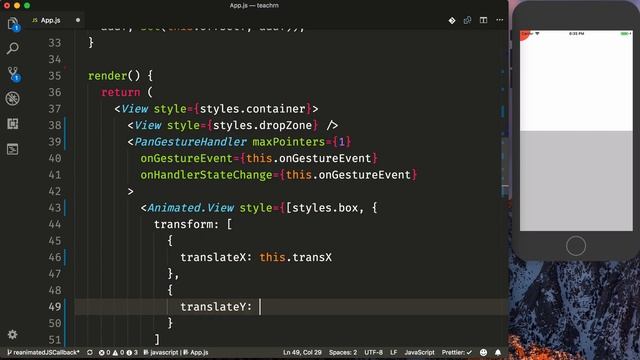Image resolution: width=640 pixels, height=360 pixels.
Task: Select the JavaScript language mode
Action: [x=419, y=353]
